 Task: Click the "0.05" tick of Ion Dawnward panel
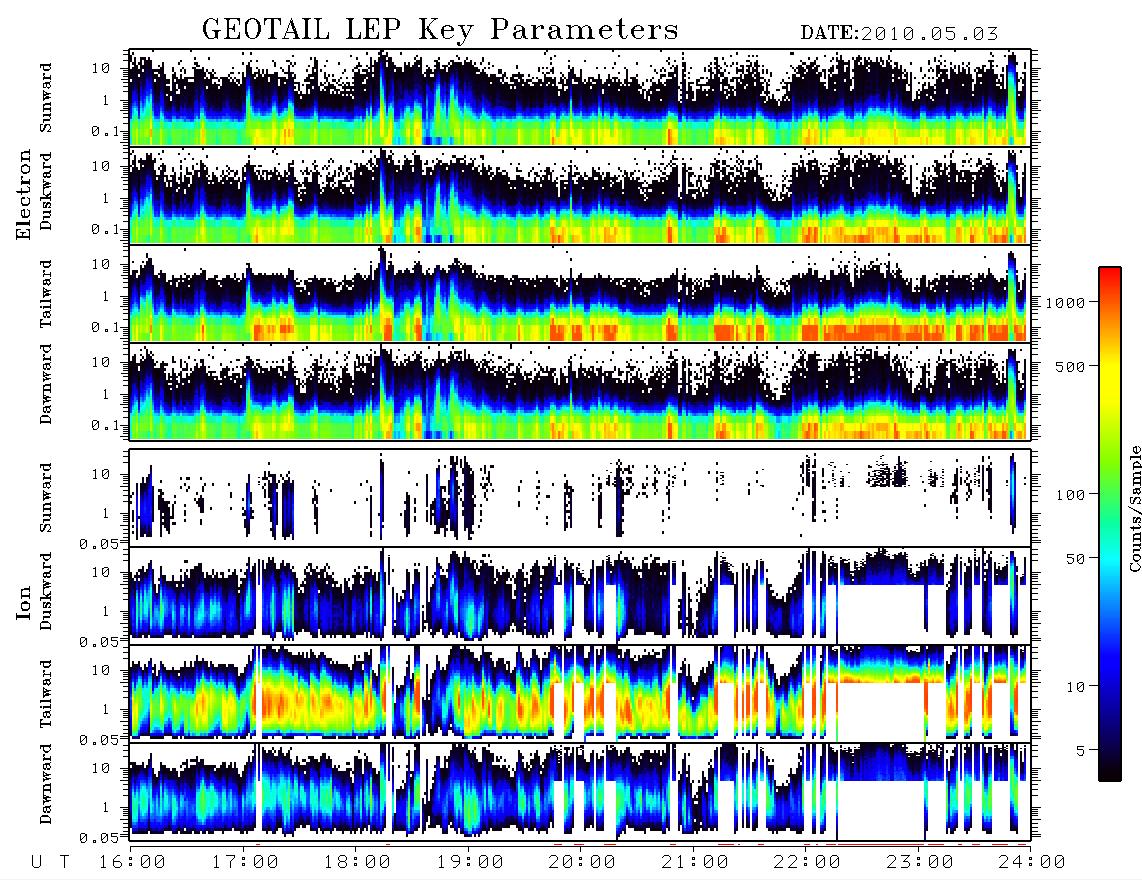pos(100,838)
